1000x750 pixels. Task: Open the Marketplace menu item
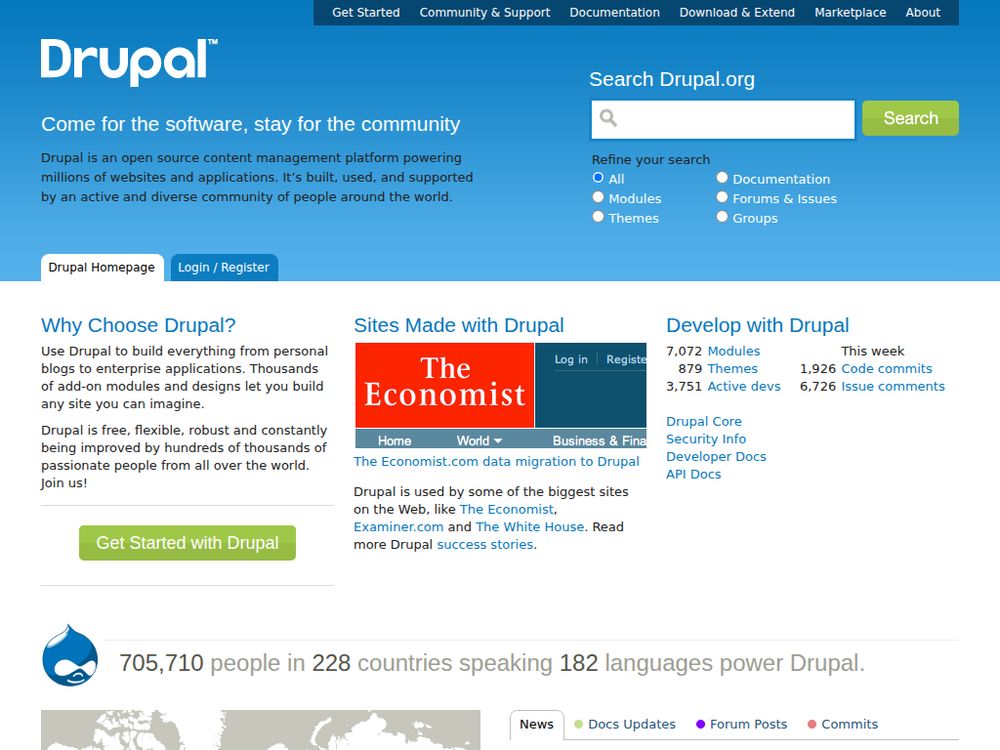pyautogui.click(x=850, y=12)
